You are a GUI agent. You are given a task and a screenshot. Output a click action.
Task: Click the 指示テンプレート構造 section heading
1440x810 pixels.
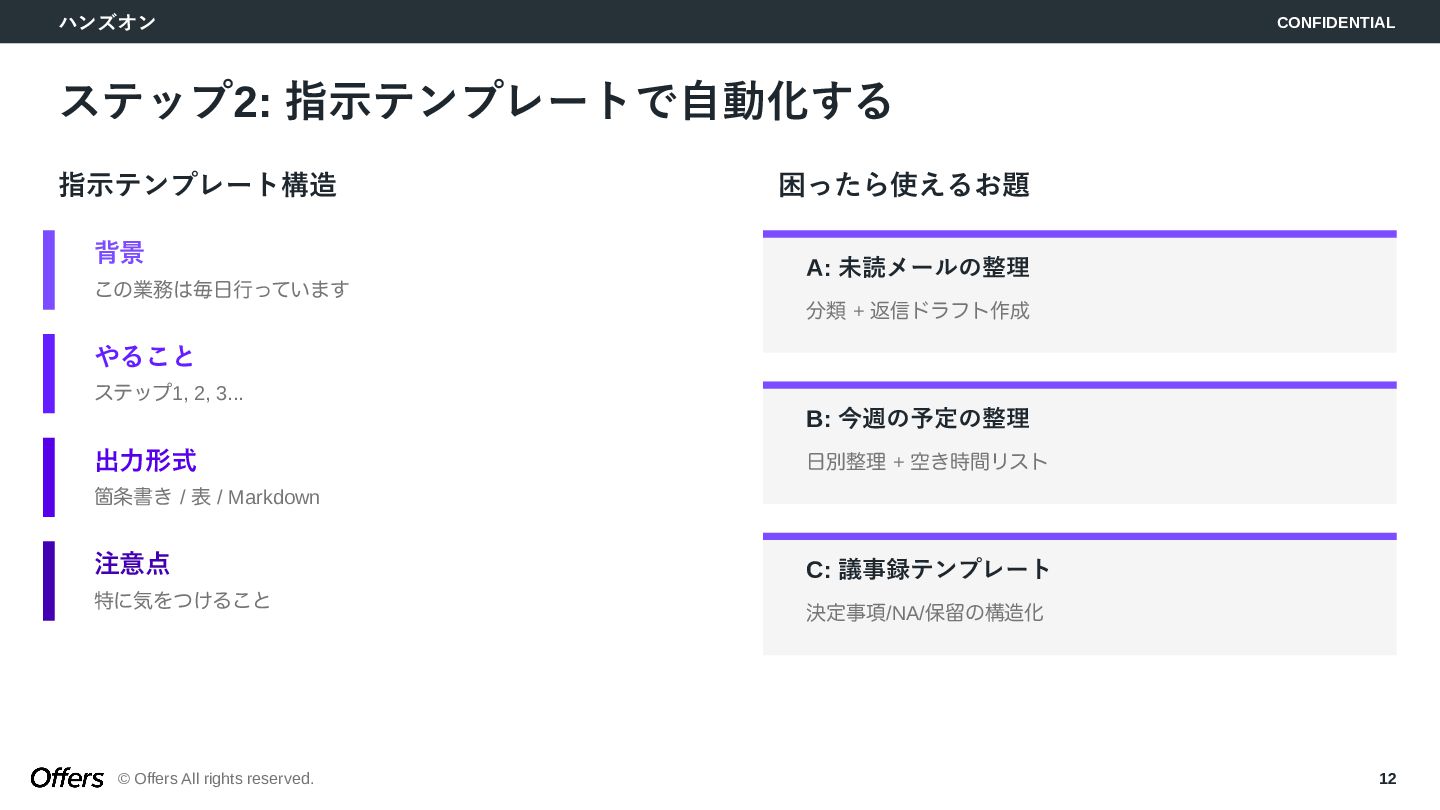(198, 185)
